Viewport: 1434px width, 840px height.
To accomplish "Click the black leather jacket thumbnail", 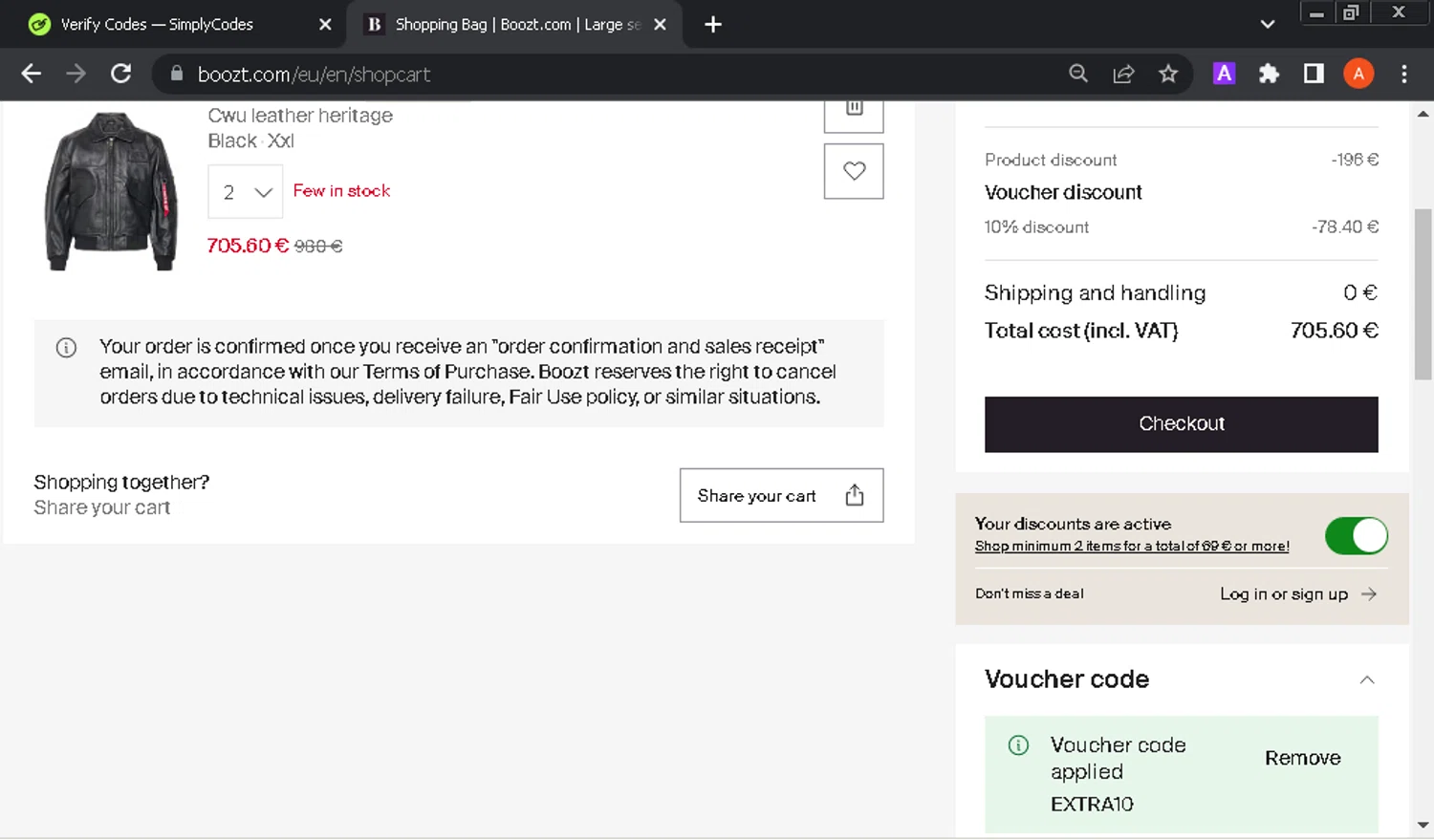I will tap(111, 191).
